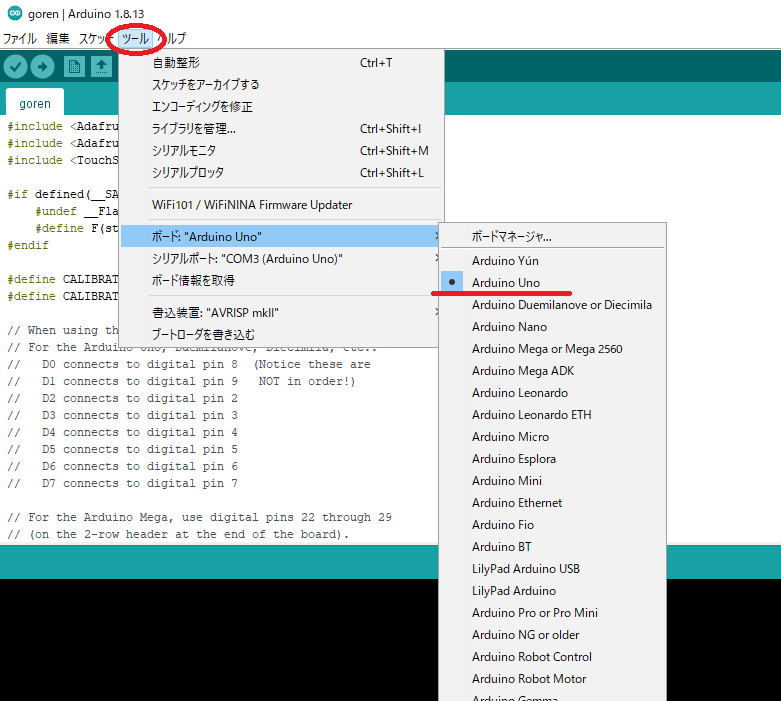Select LilyPad Arduino USB board
Screen dimensions: 781x701
(553, 568)
